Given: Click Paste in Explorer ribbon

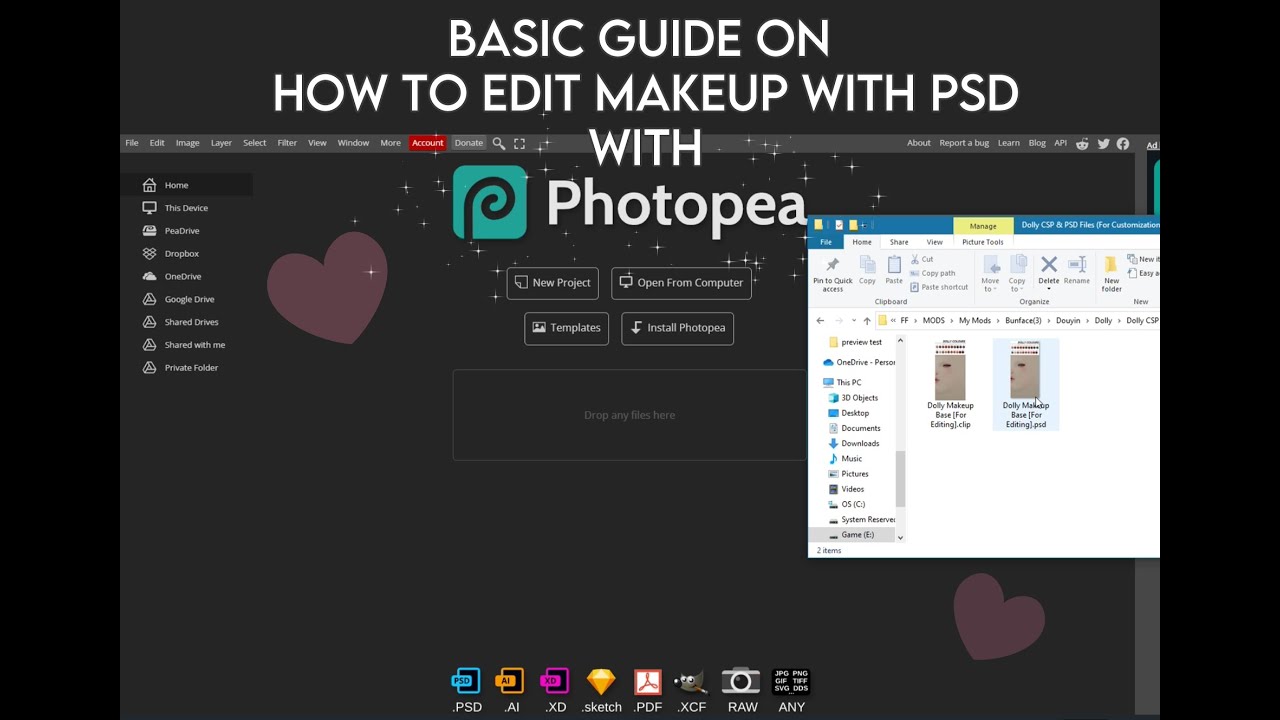Looking at the screenshot, I should (x=894, y=270).
